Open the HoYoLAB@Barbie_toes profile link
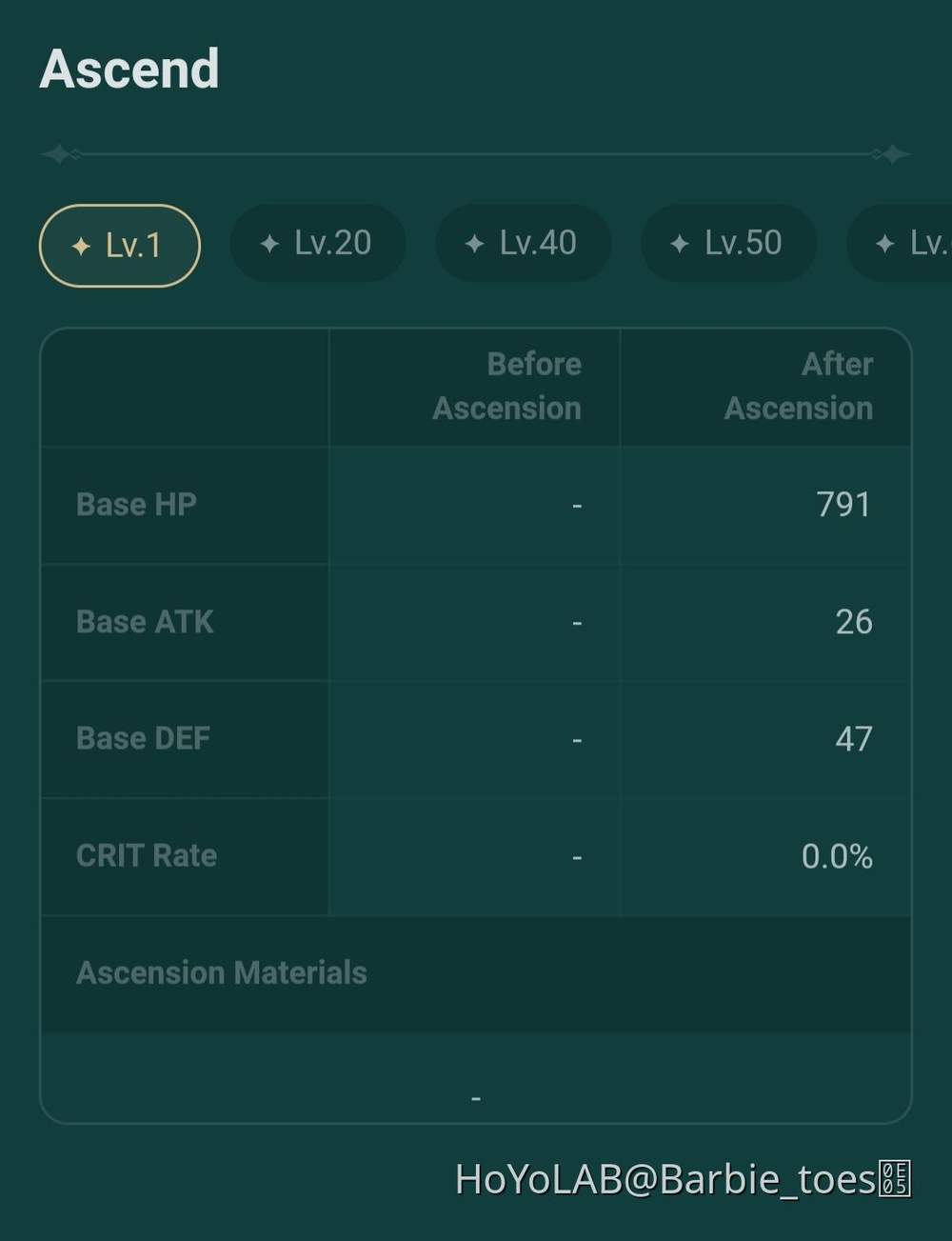 (666, 1179)
